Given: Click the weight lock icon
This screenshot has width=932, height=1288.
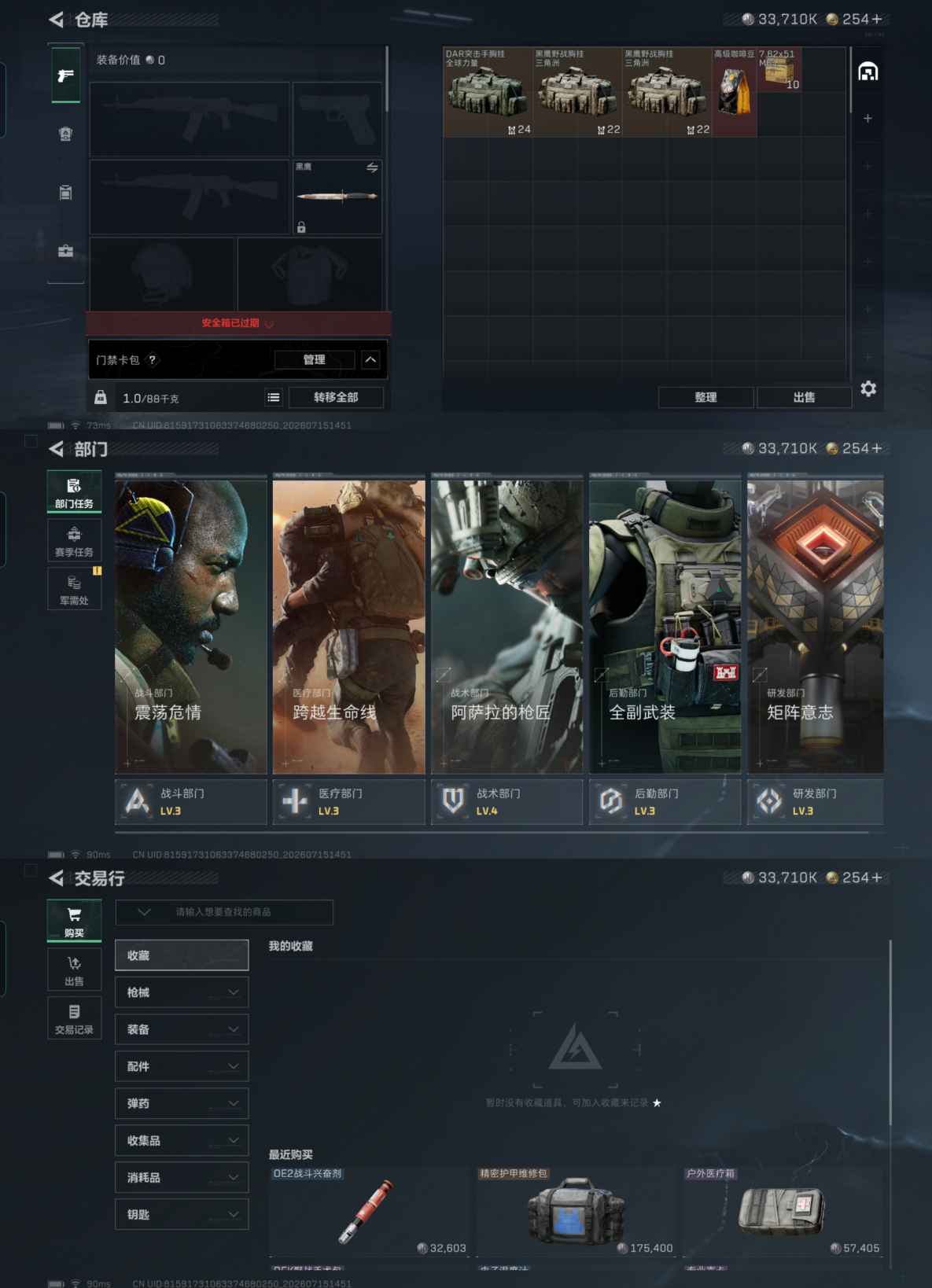Looking at the screenshot, I should click(x=101, y=397).
